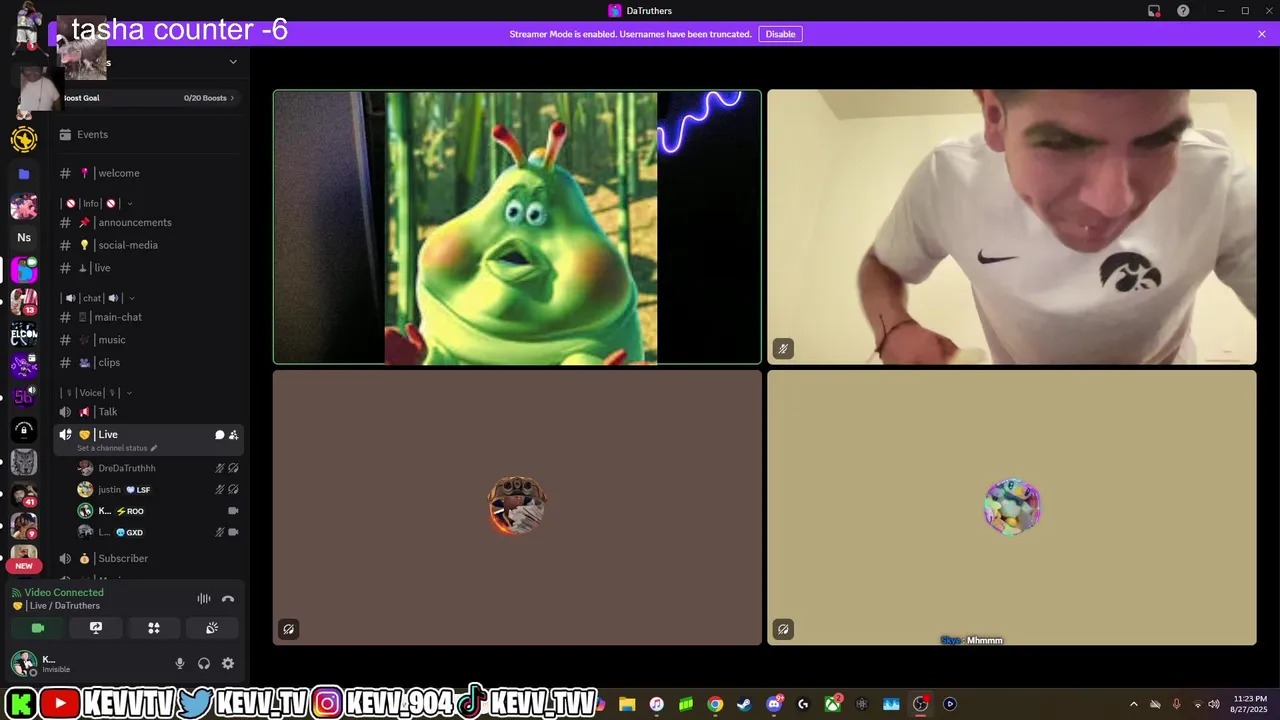Open volume control in system tray
Image resolution: width=1280 pixels, height=720 pixels.
click(x=1214, y=704)
